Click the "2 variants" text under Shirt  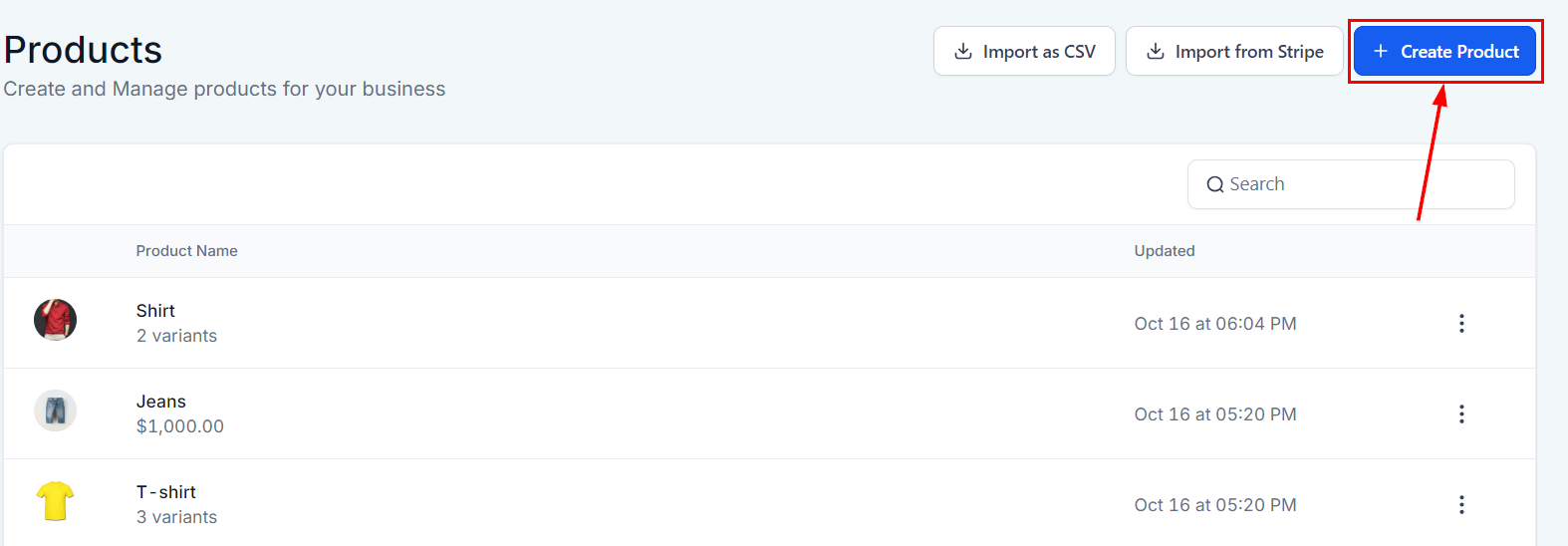[x=176, y=336]
